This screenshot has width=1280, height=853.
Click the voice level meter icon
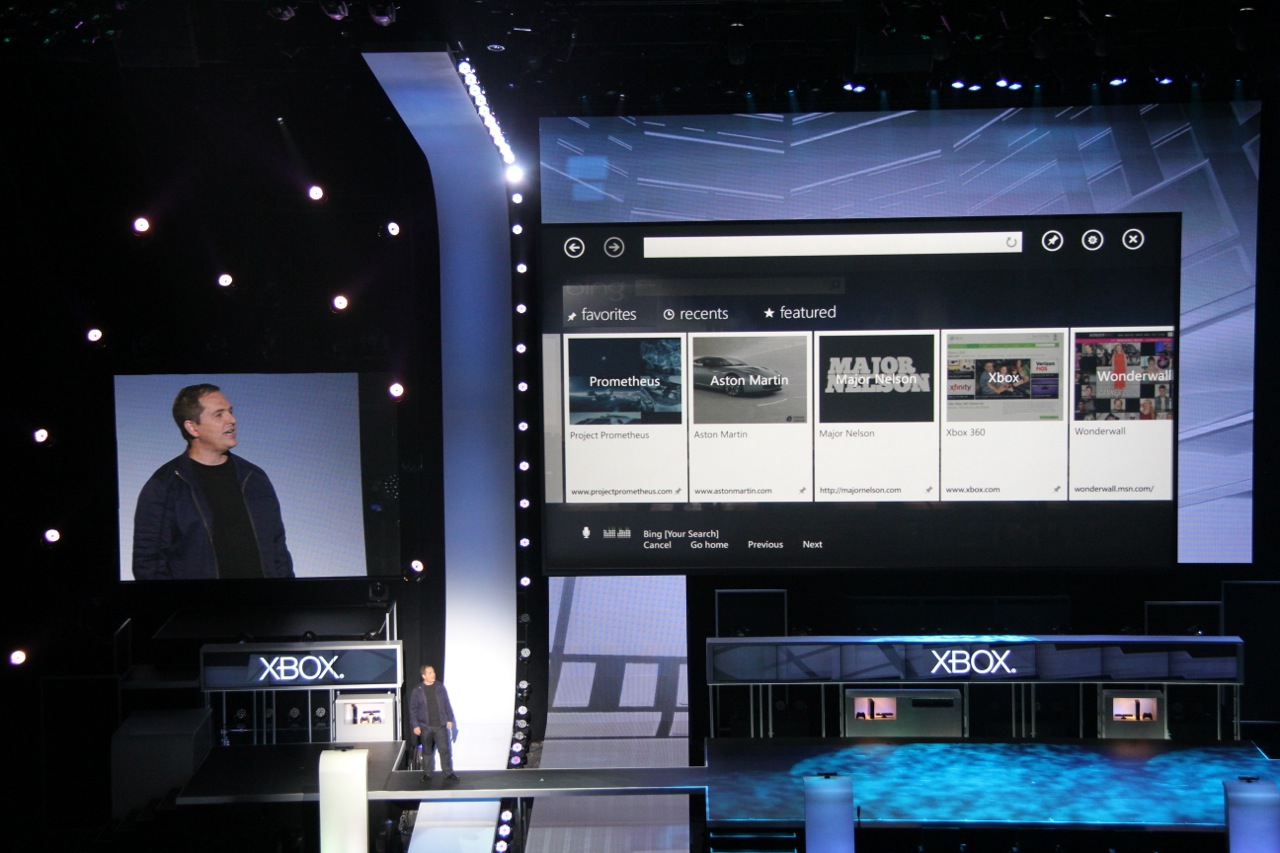tap(616, 533)
